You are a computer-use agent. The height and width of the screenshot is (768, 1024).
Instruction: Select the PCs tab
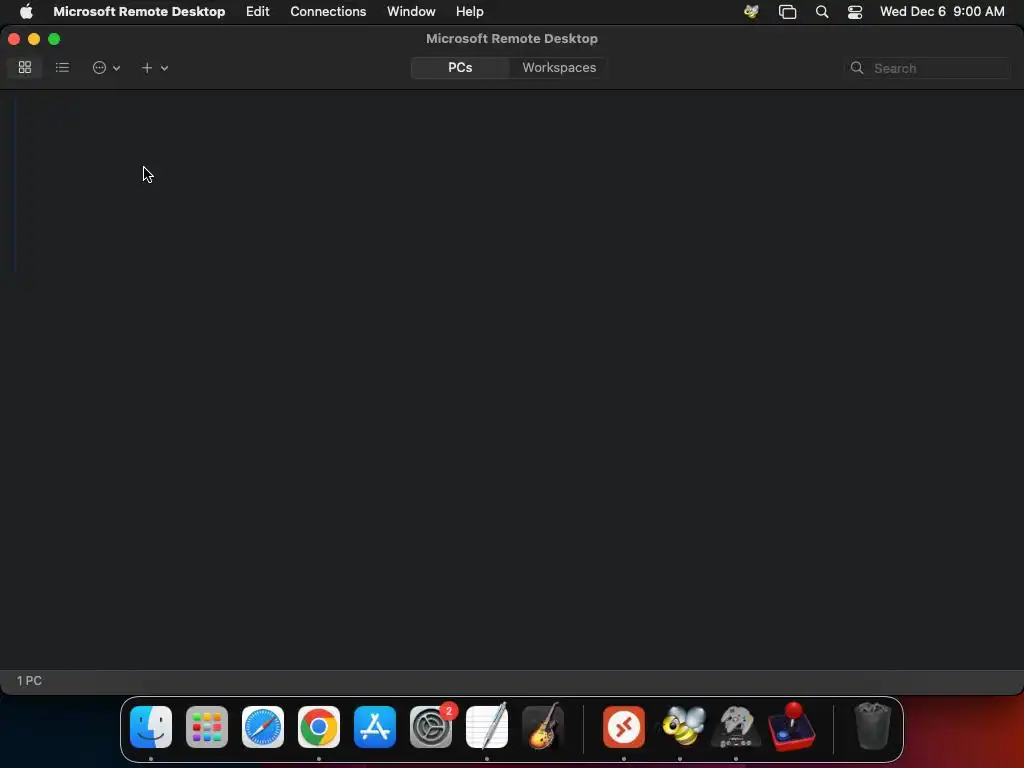460,67
